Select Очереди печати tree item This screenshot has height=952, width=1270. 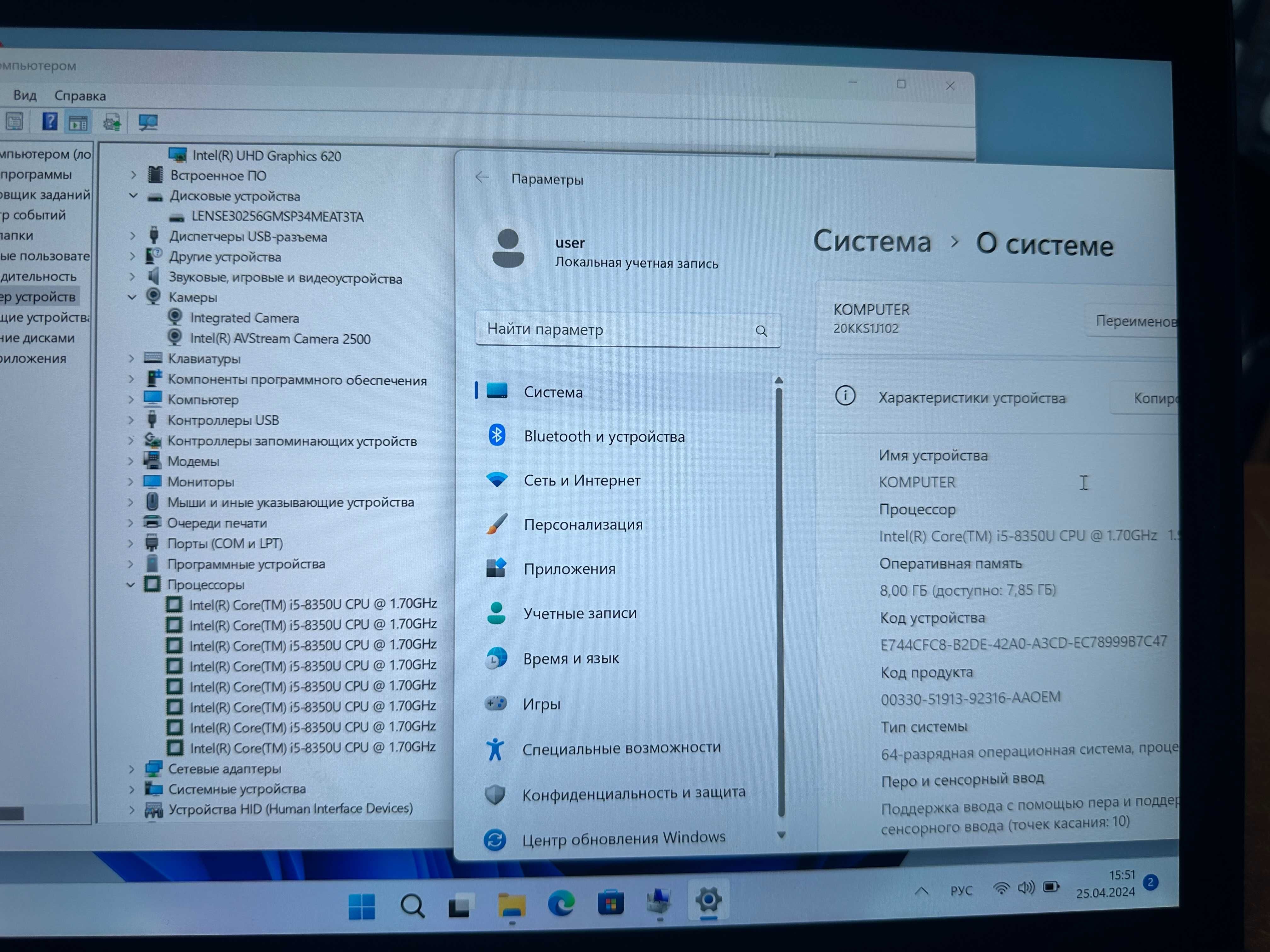tap(217, 523)
